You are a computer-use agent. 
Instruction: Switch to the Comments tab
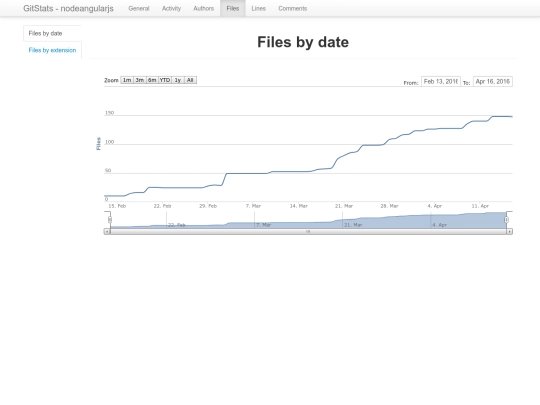[292, 8]
